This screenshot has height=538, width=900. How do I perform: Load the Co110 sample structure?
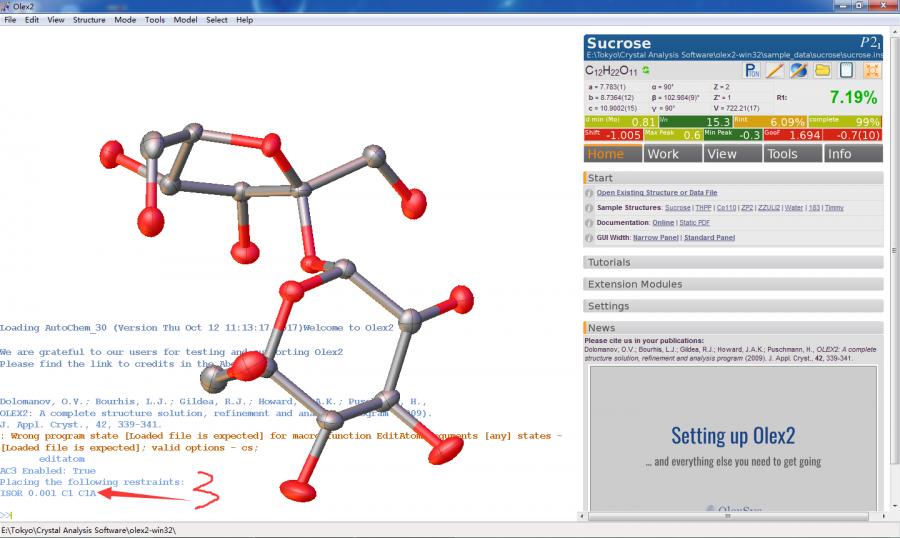pyautogui.click(x=726, y=208)
